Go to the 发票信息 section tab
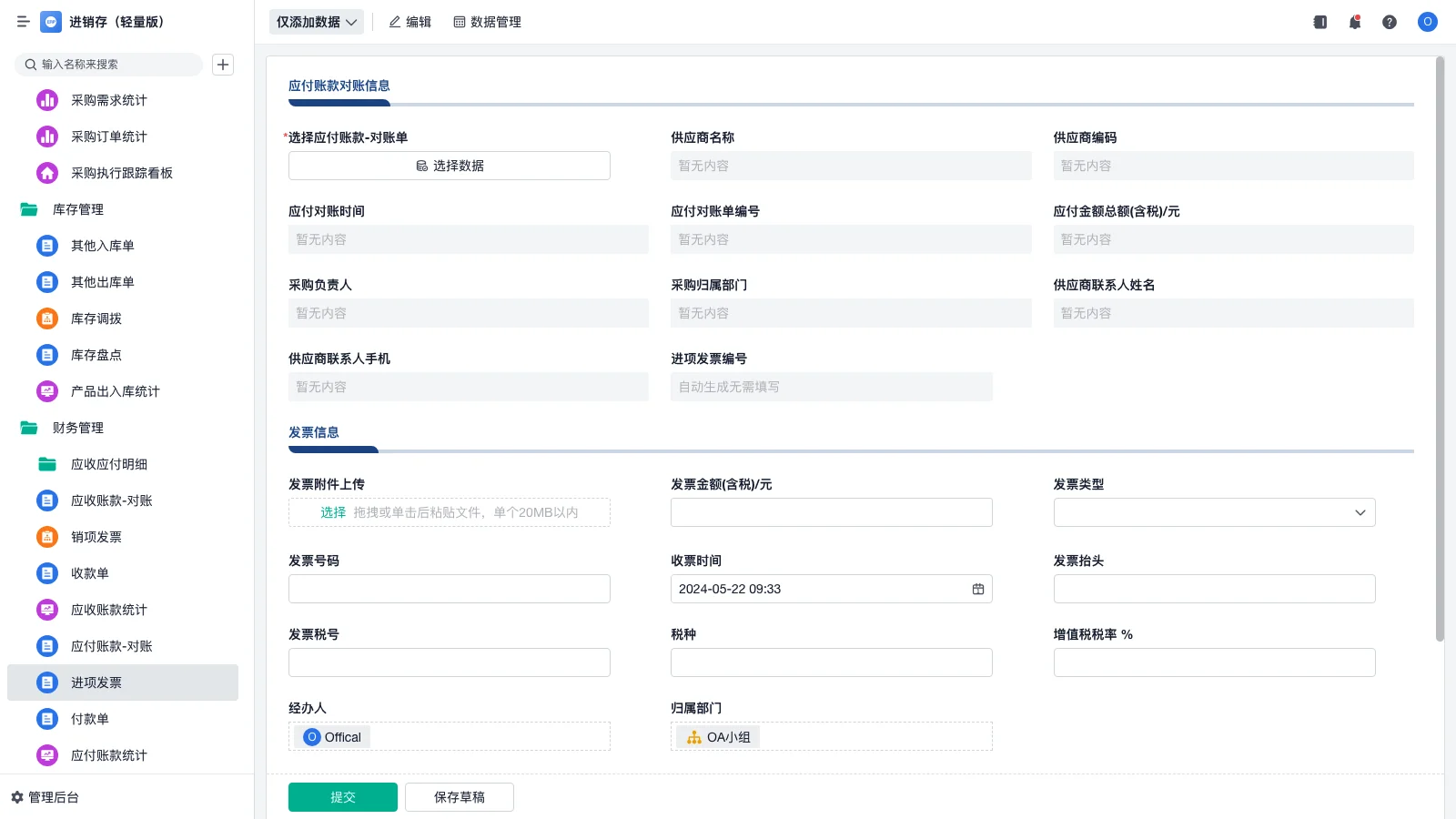The height and width of the screenshot is (819, 1456). tap(314, 432)
